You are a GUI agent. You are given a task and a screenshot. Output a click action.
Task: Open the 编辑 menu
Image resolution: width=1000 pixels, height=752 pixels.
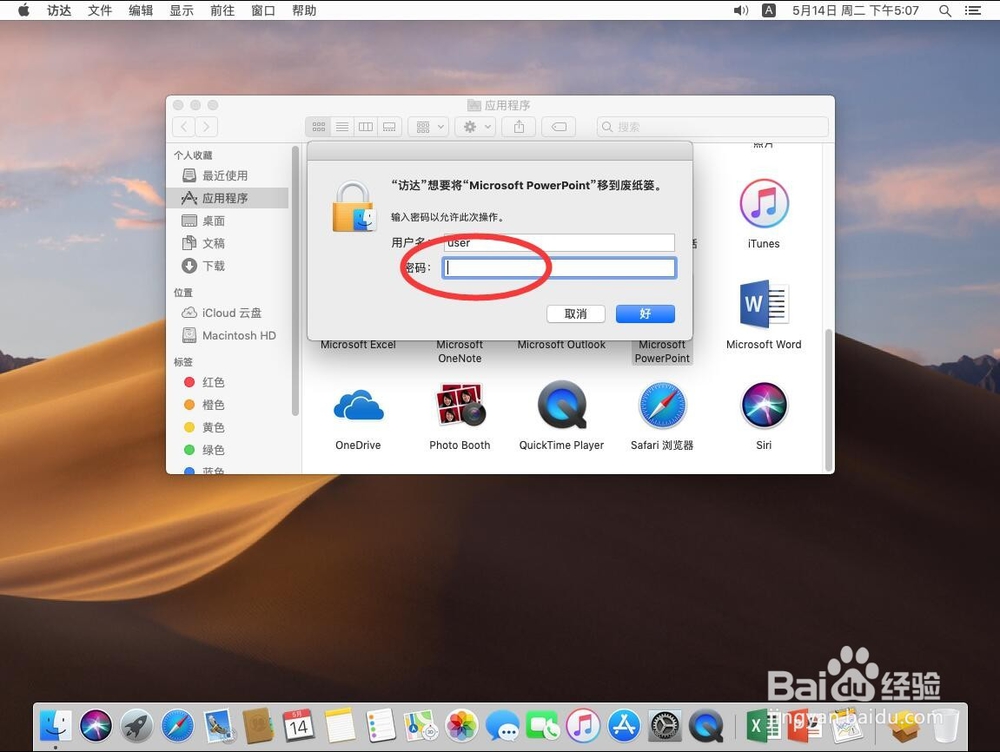click(x=140, y=10)
